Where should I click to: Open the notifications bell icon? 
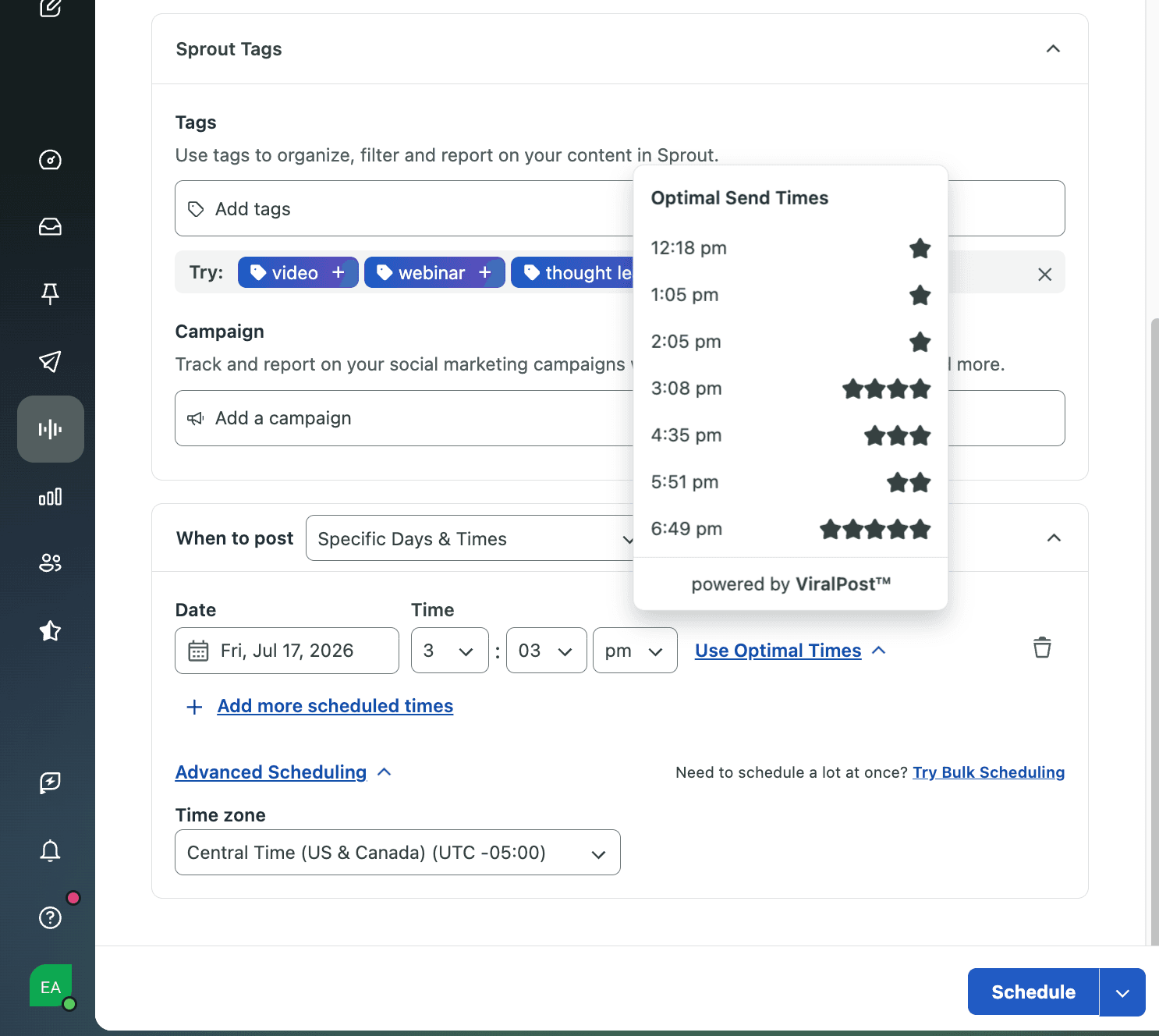click(x=50, y=850)
